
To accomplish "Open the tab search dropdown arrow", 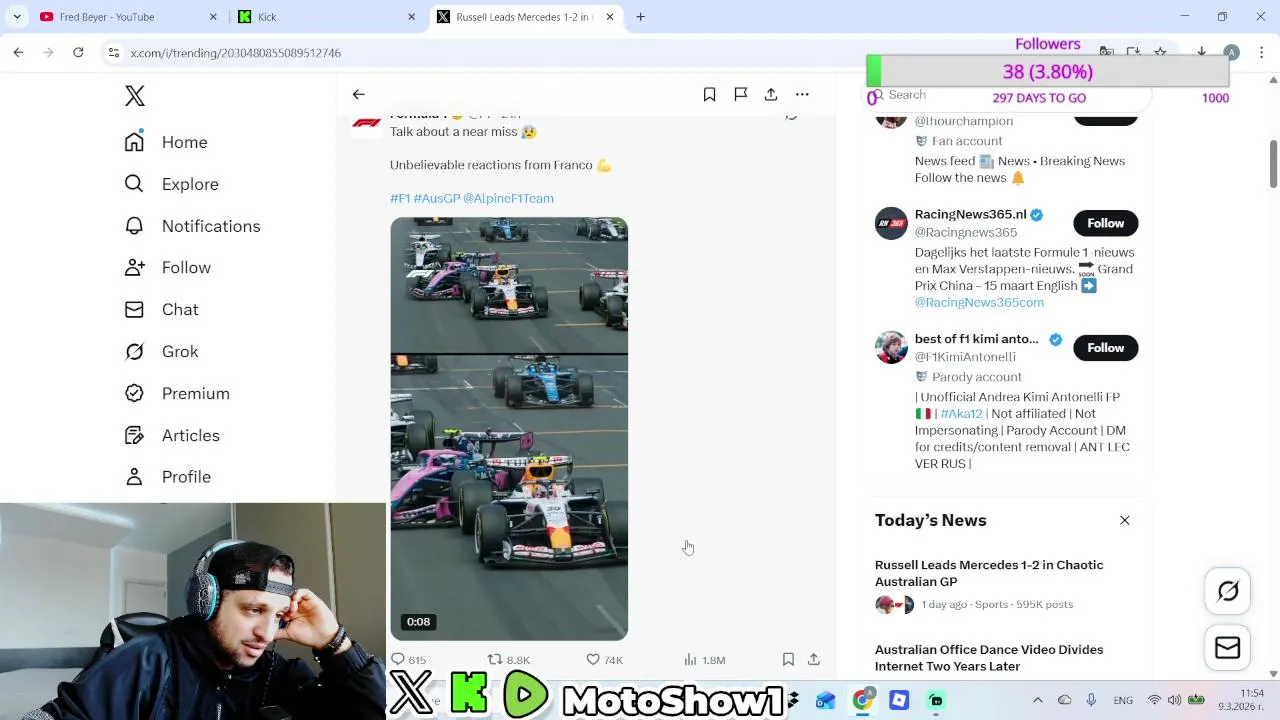I will (17, 17).
